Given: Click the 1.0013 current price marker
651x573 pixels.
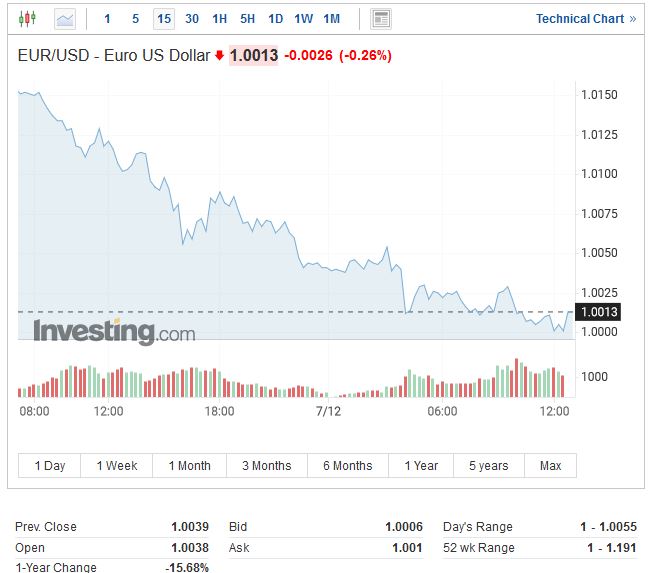Looking at the screenshot, I should [x=600, y=312].
